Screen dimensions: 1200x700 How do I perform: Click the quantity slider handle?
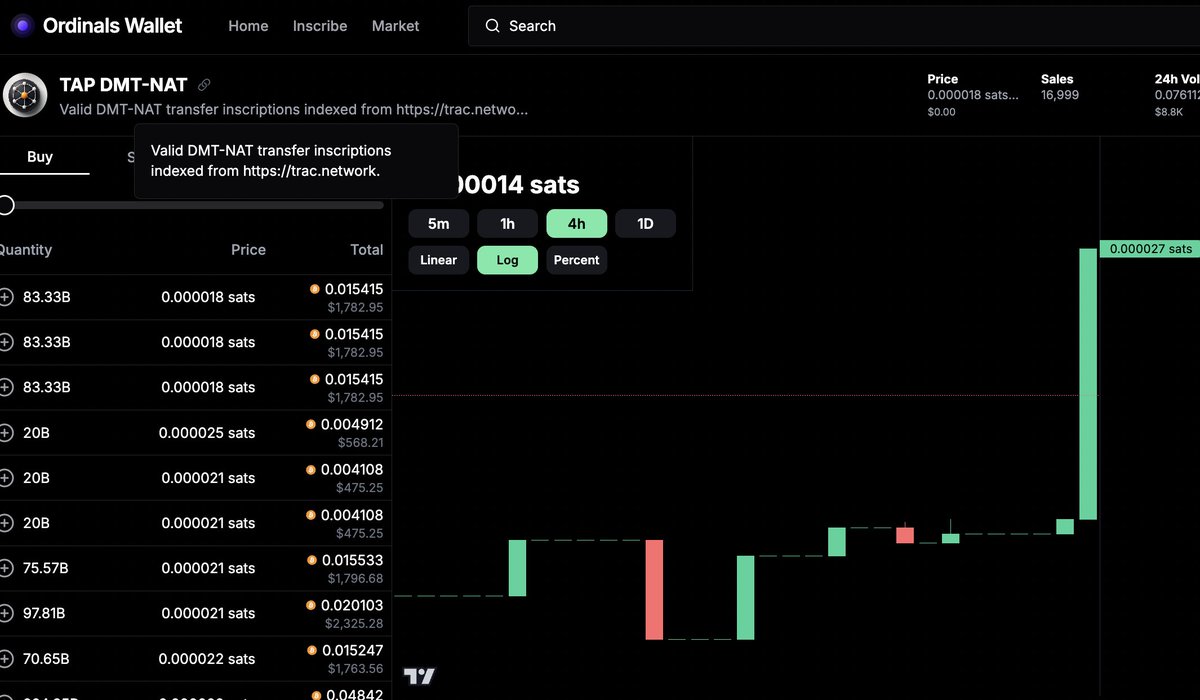[6, 205]
